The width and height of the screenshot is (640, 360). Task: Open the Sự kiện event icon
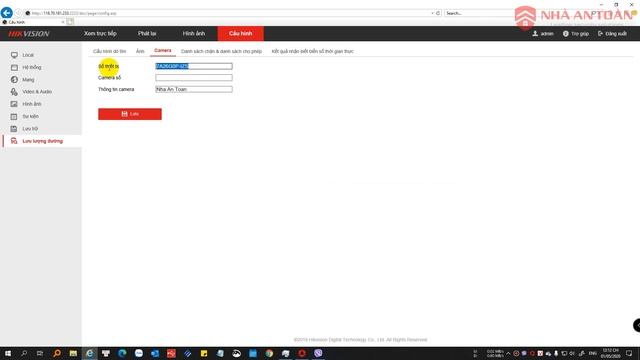pos(14,116)
